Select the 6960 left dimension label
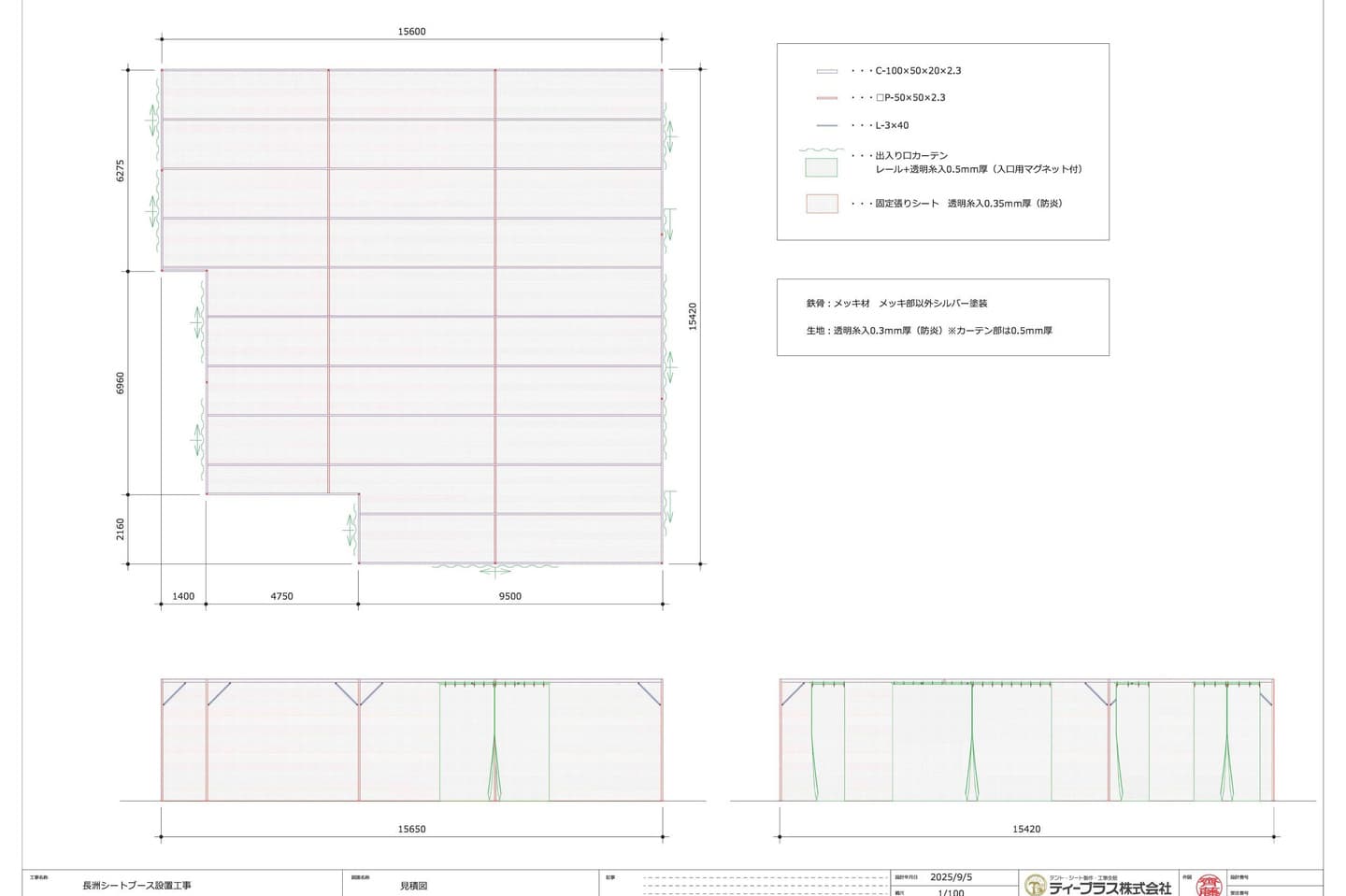 pos(120,383)
